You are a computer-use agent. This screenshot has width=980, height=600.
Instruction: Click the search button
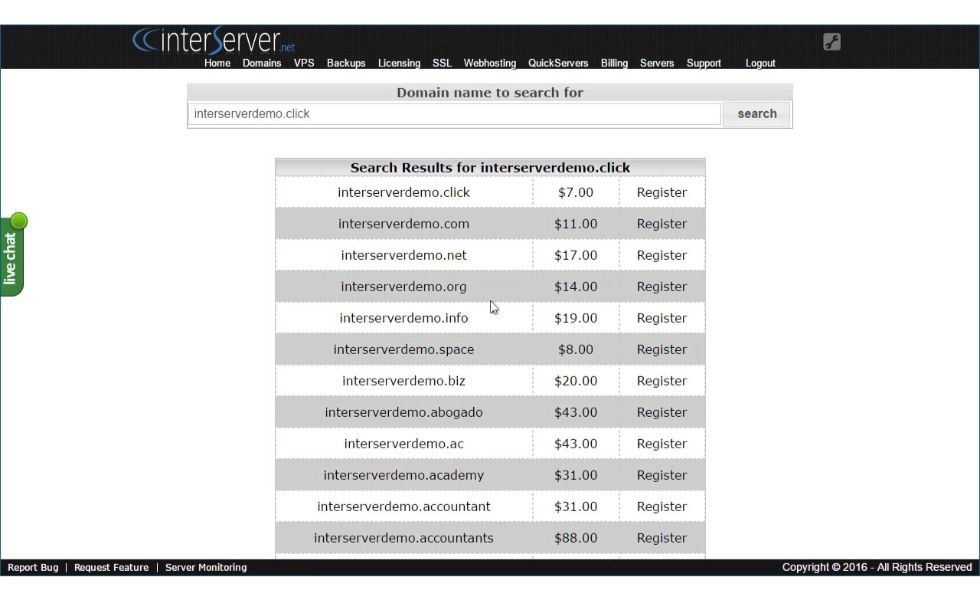coord(757,114)
